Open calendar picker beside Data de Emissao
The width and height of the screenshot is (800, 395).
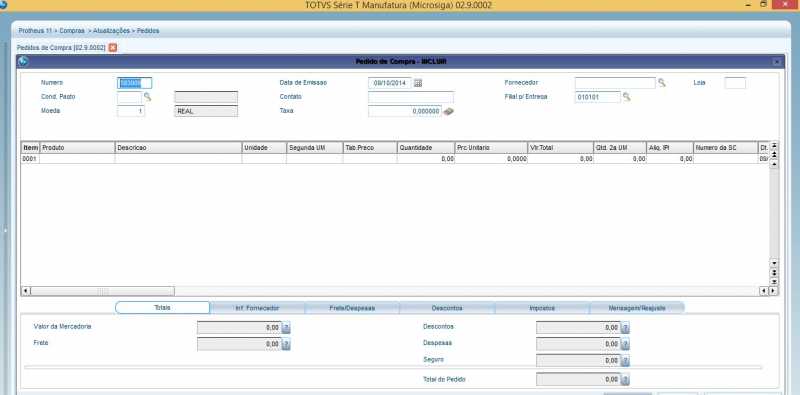point(418,83)
